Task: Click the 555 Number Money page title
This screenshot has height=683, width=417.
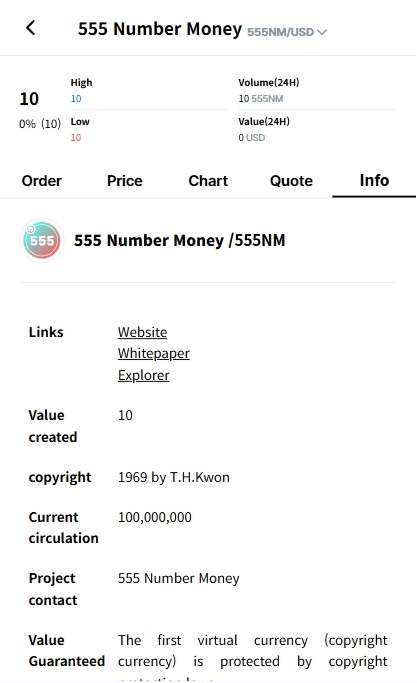Action: point(159,29)
